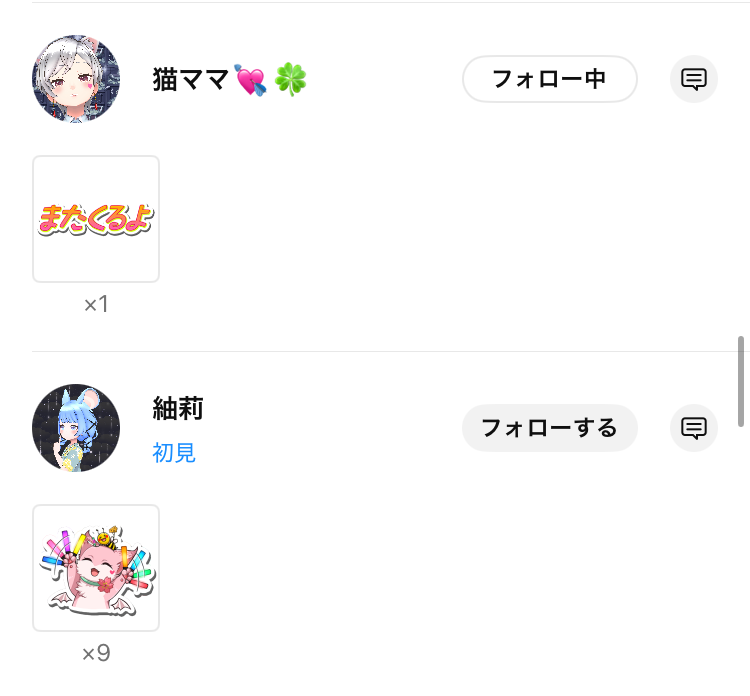
Task: Follow 紬莉 with フォローする button
Action: tap(550, 428)
